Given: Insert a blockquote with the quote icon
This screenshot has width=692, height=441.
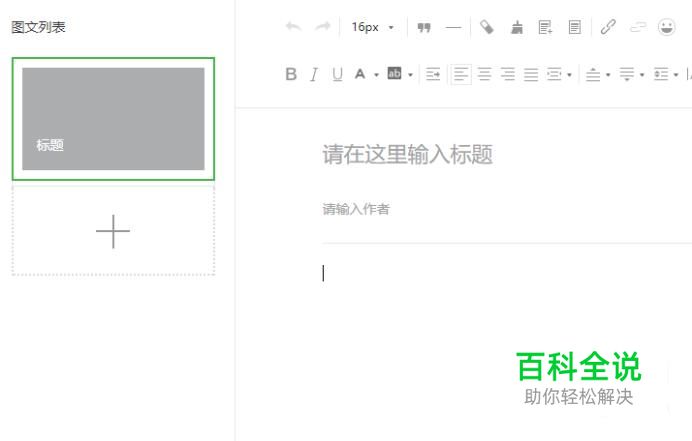Looking at the screenshot, I should (x=424, y=27).
